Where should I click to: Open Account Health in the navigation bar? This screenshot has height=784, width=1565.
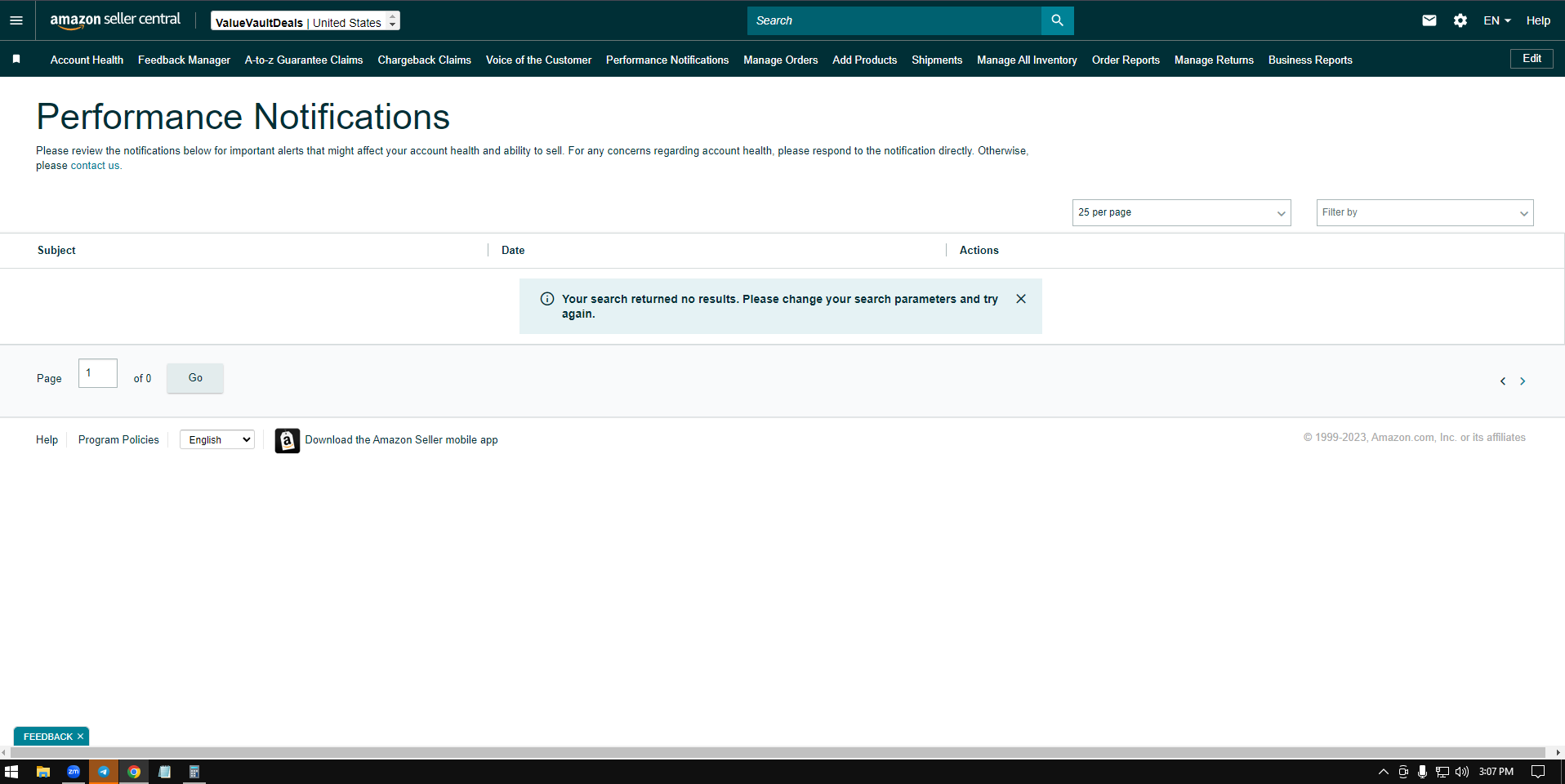[x=87, y=60]
